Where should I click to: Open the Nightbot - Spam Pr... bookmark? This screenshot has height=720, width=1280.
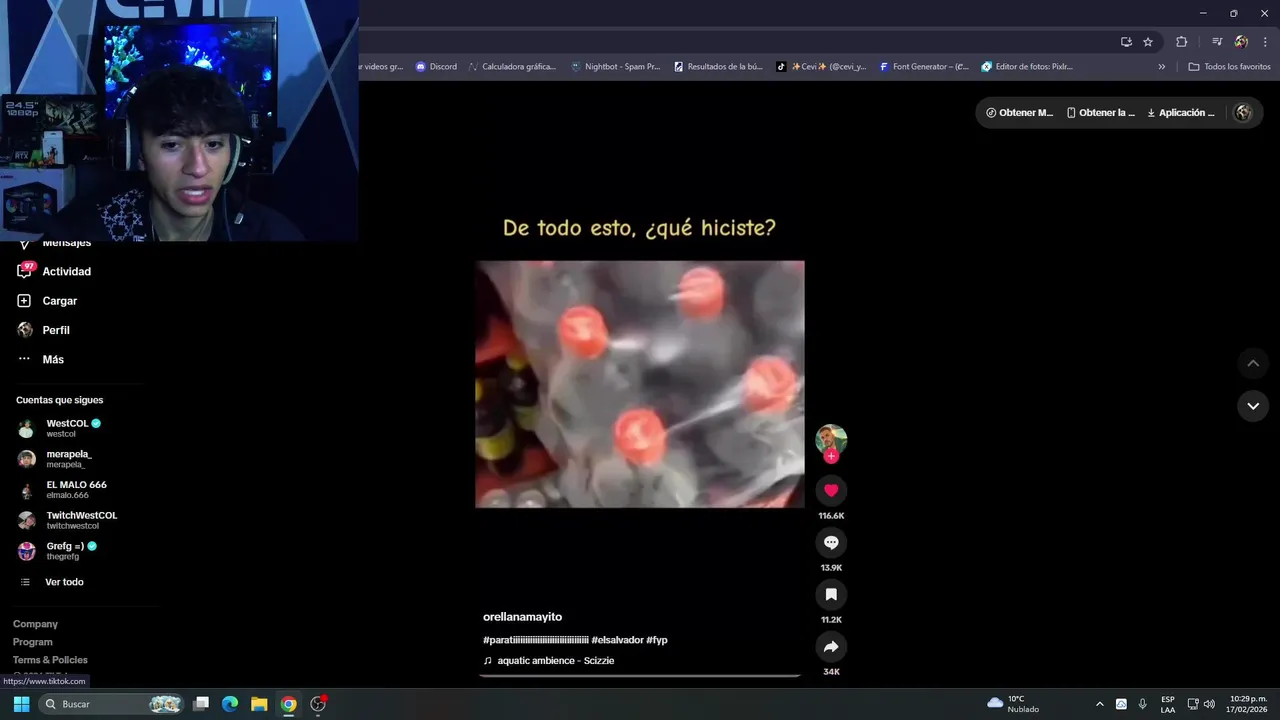coord(615,67)
